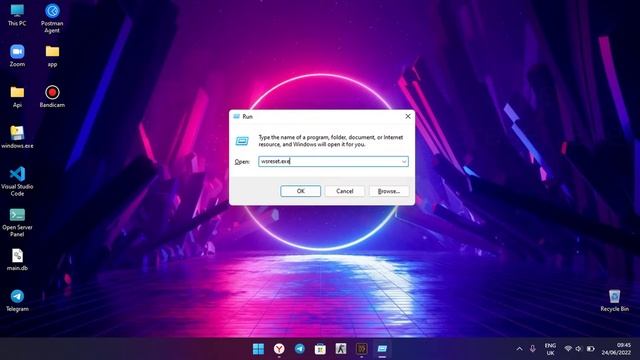Click the Run app taskbar icon

[382, 349]
